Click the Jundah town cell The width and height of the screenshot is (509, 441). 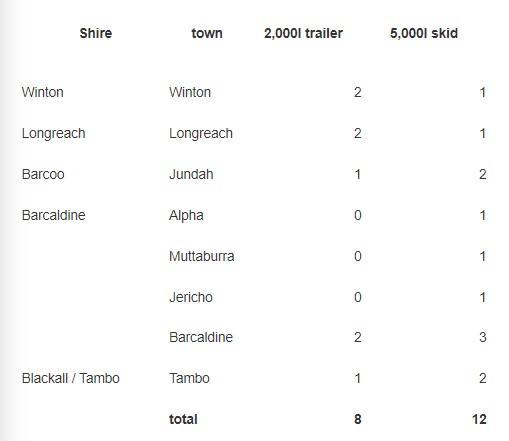pyautogui.click(x=191, y=174)
